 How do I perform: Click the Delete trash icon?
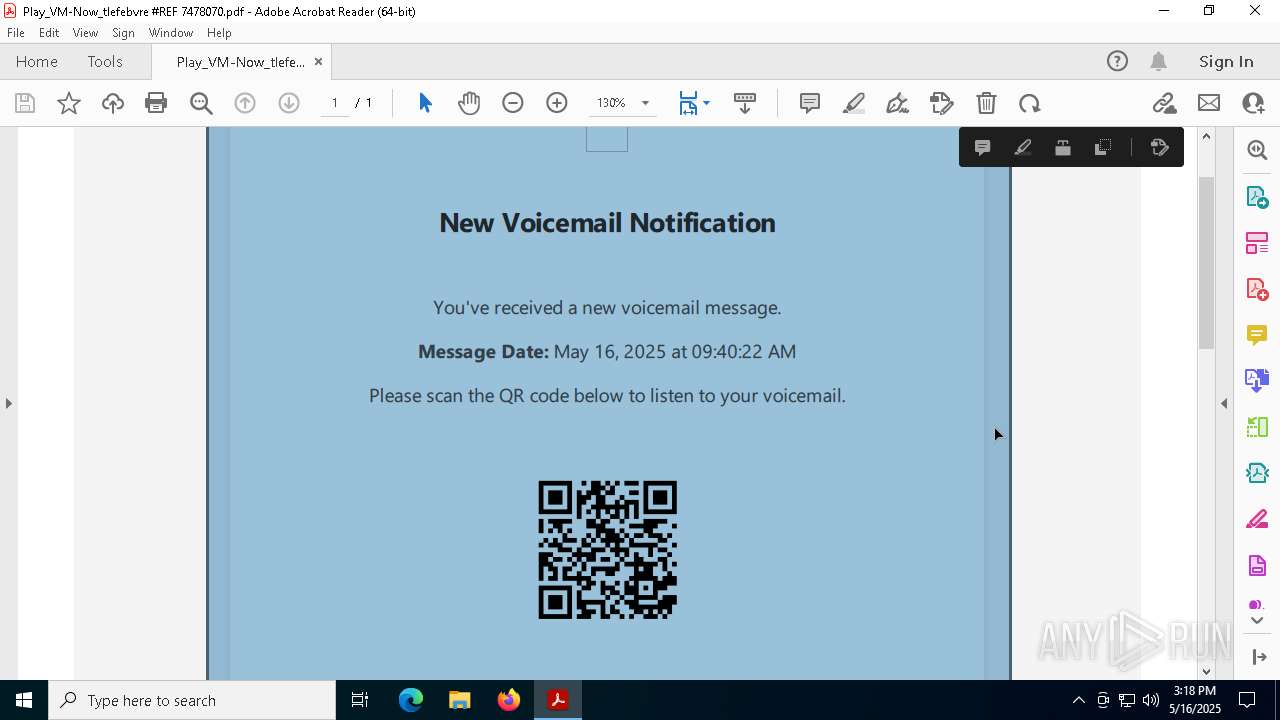pyautogui.click(x=986, y=103)
